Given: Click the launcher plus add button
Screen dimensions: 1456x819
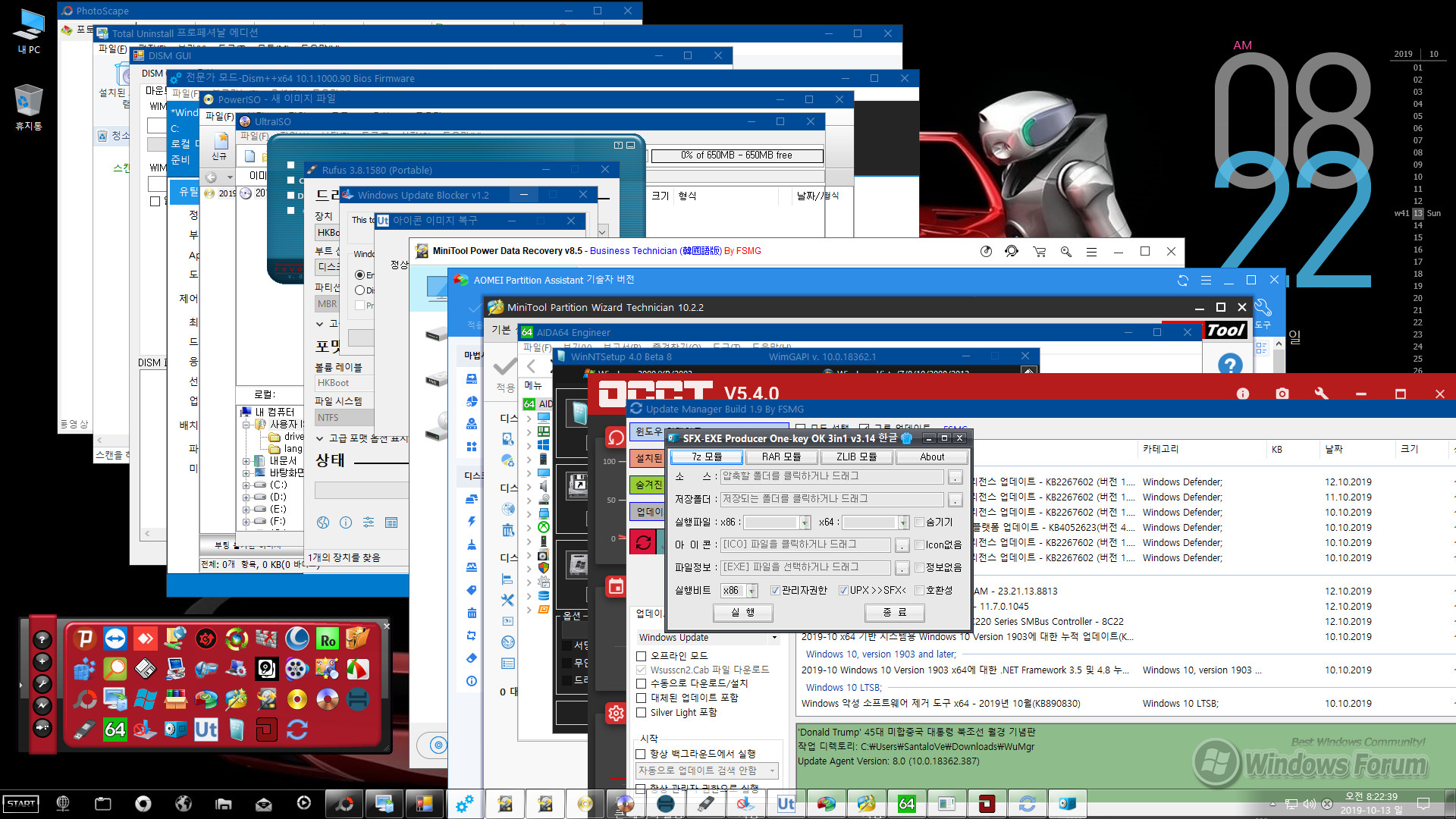Looking at the screenshot, I should coord(42,661).
